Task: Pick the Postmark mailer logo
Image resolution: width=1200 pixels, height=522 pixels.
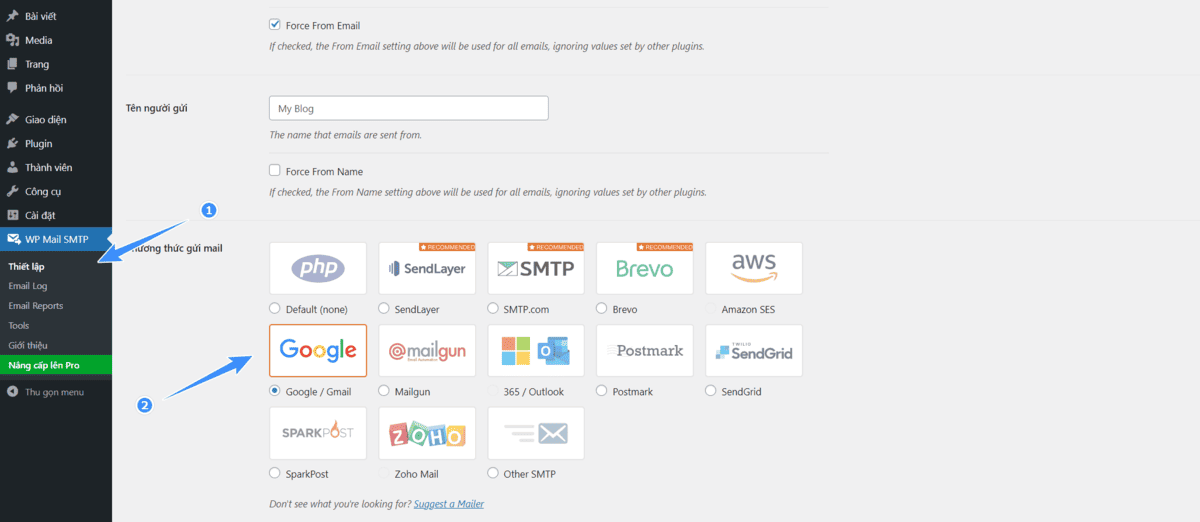Action: (x=645, y=350)
